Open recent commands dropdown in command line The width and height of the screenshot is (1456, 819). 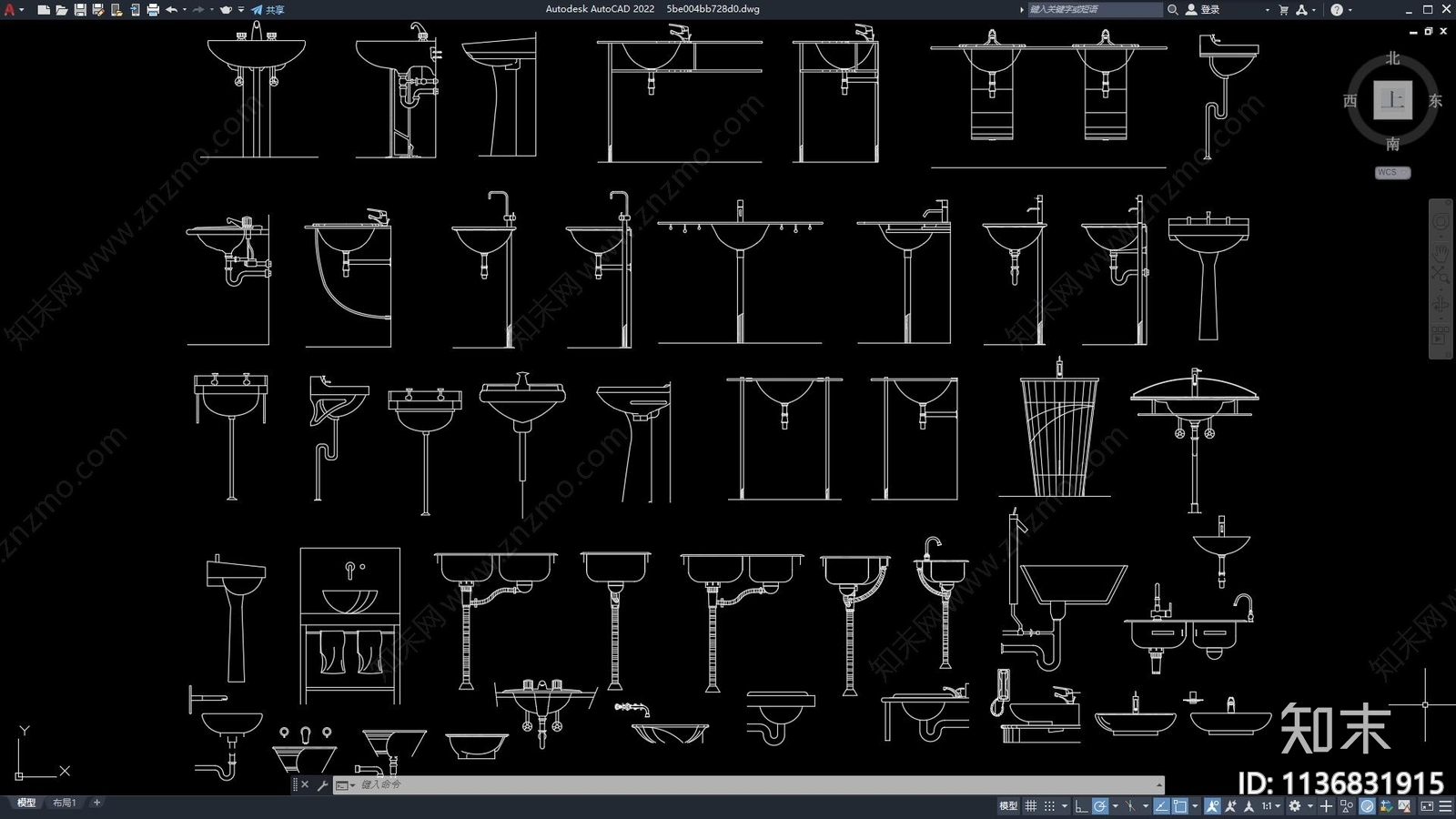[x=345, y=784]
